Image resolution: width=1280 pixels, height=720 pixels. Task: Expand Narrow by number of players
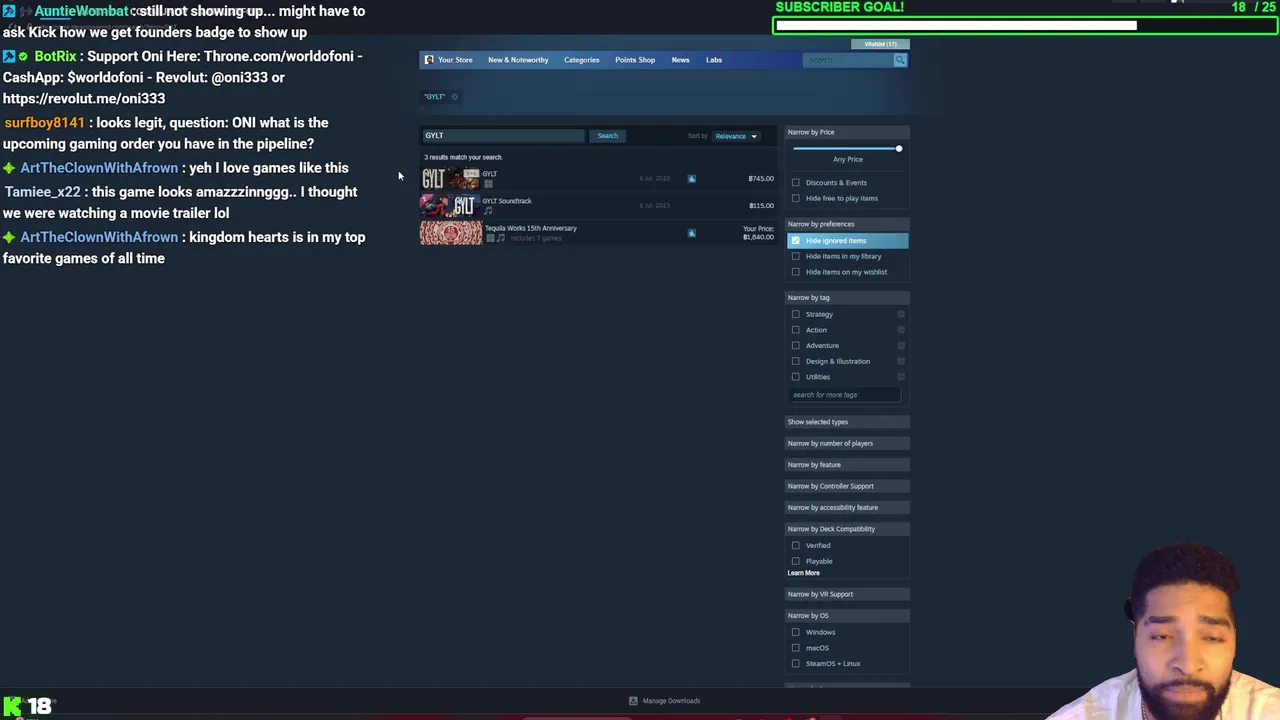click(847, 443)
